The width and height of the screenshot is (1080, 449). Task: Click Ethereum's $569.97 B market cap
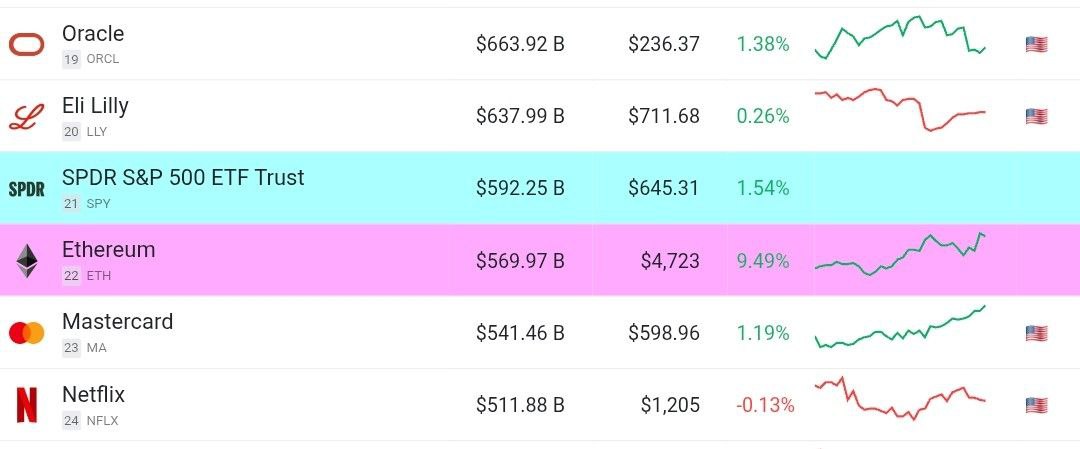[520, 261]
